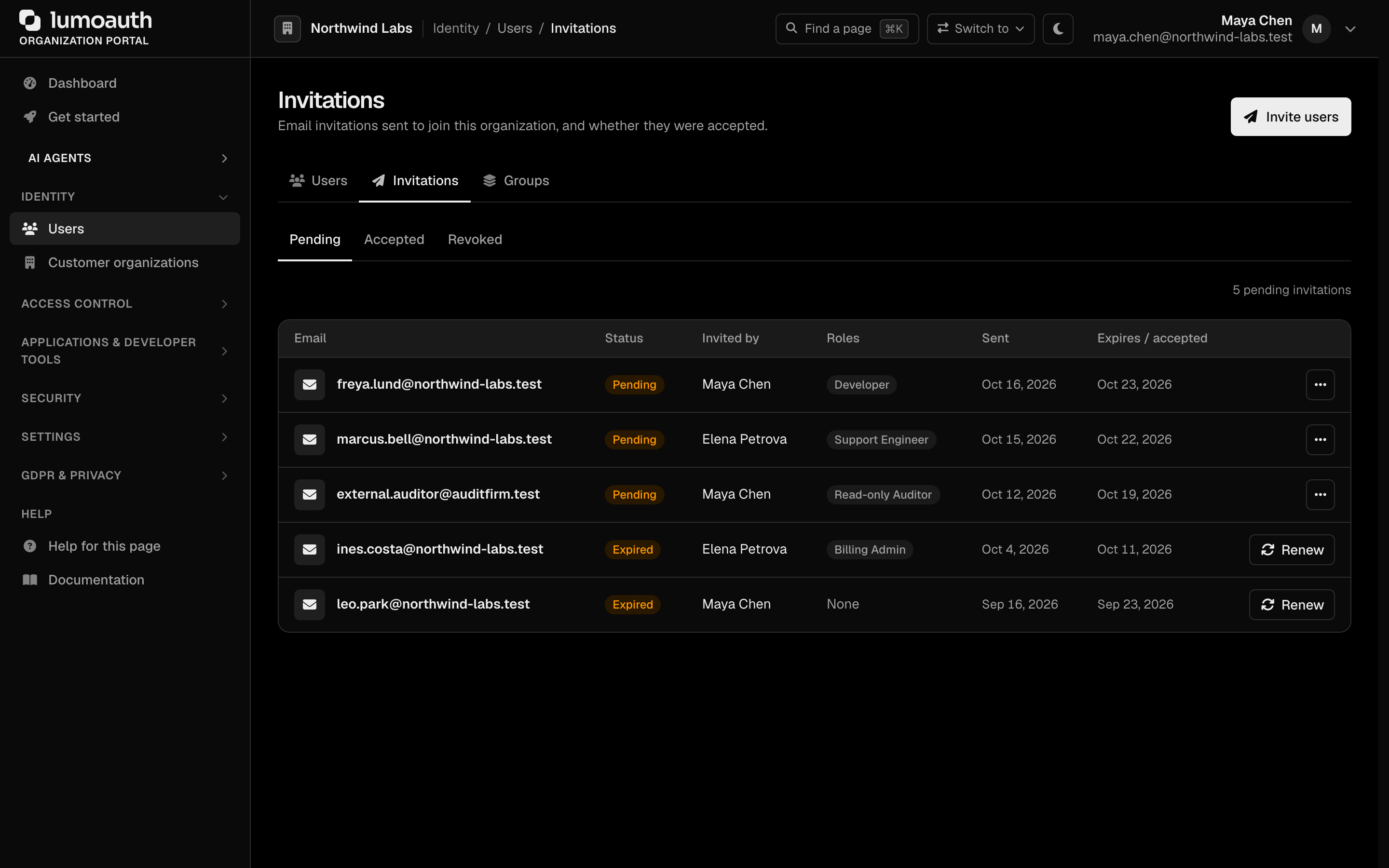This screenshot has height=868, width=1389.
Task: Click the Invited by column header
Action: (730, 338)
